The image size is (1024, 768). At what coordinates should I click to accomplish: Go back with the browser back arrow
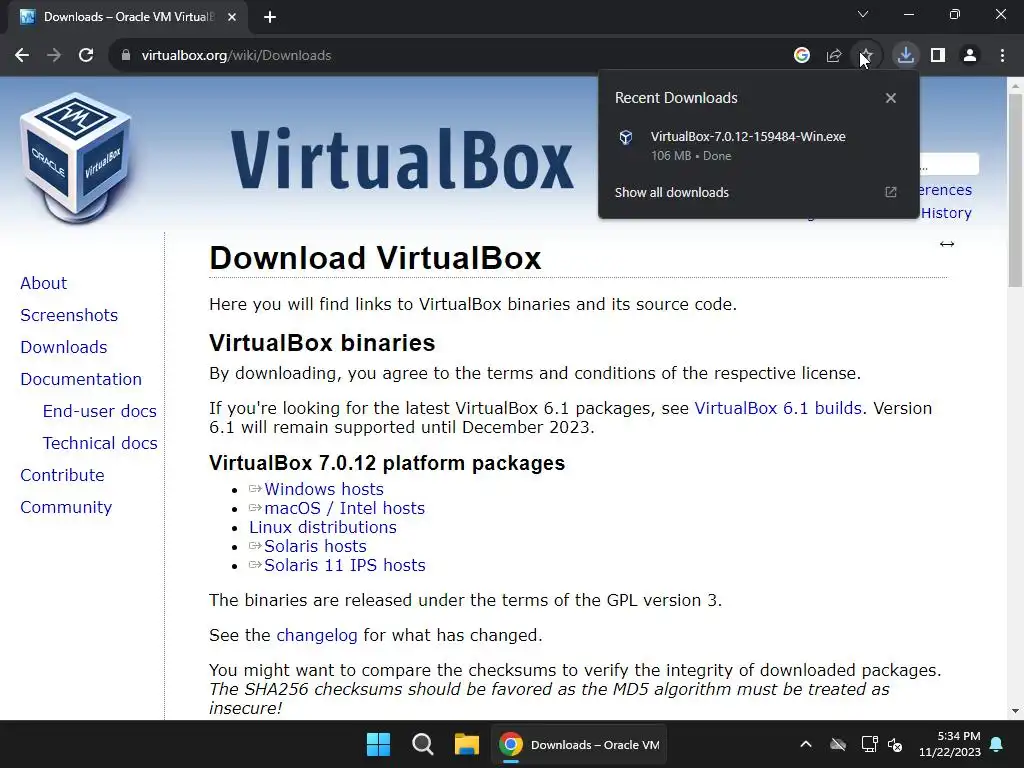[x=22, y=56]
